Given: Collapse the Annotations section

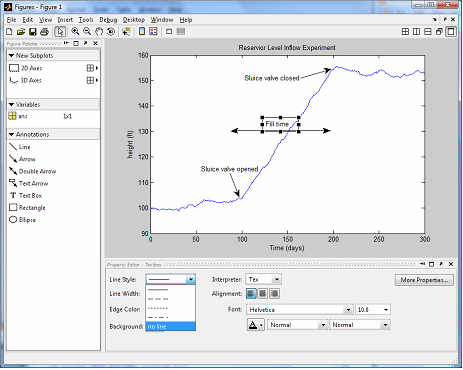Looking at the screenshot, I should click(x=11, y=134).
